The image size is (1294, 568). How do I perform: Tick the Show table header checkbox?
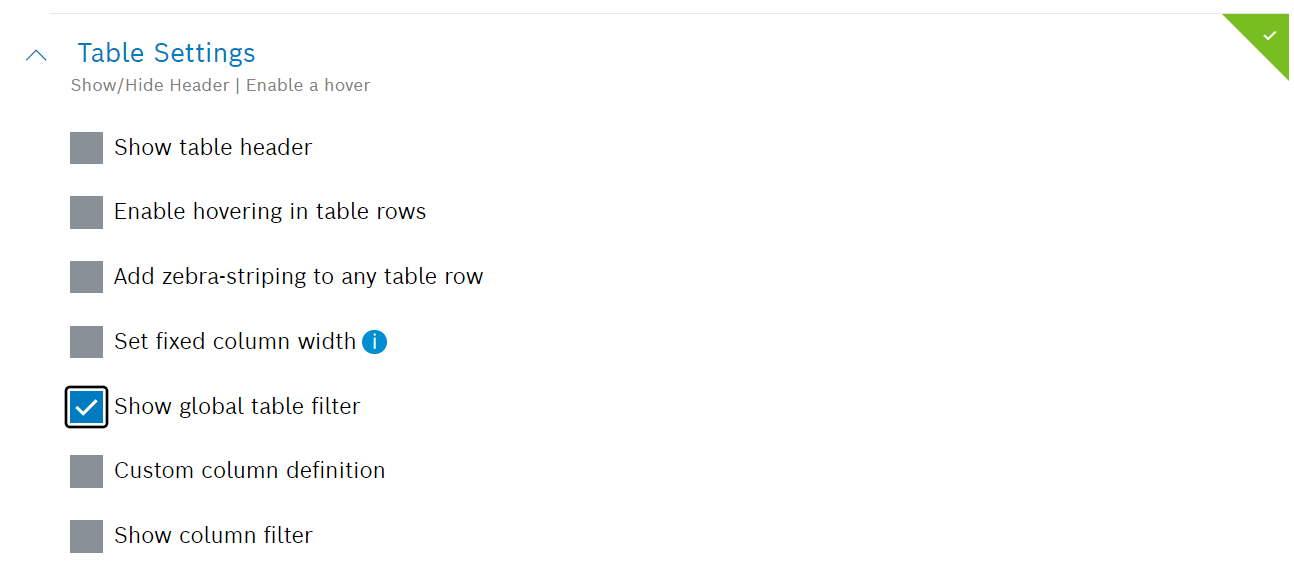[86, 148]
